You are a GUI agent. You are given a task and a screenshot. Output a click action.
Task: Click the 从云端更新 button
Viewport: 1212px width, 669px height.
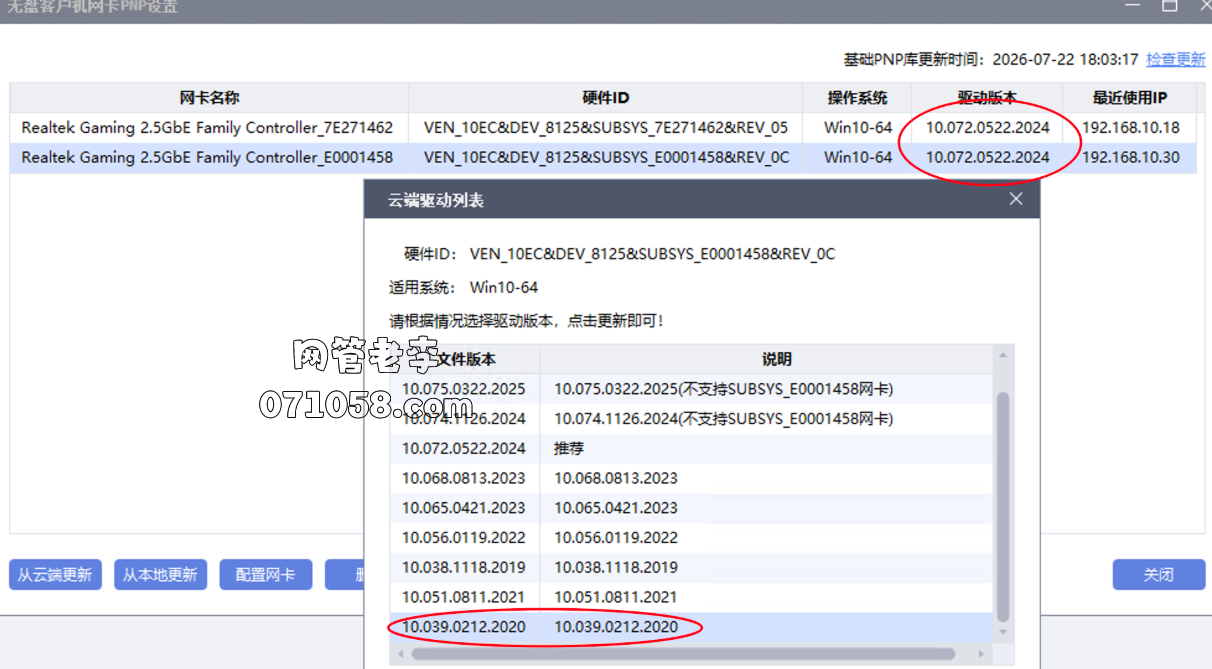[x=55, y=575]
